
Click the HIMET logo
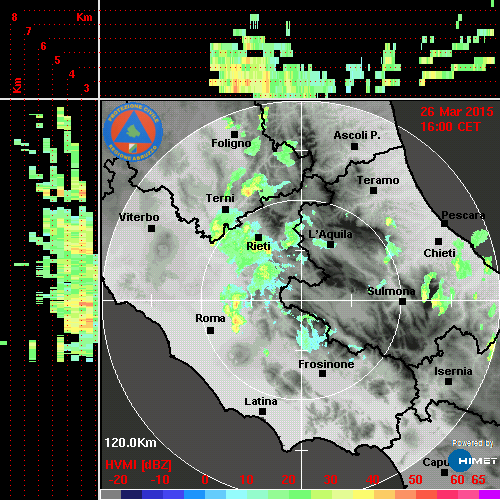click(x=473, y=461)
